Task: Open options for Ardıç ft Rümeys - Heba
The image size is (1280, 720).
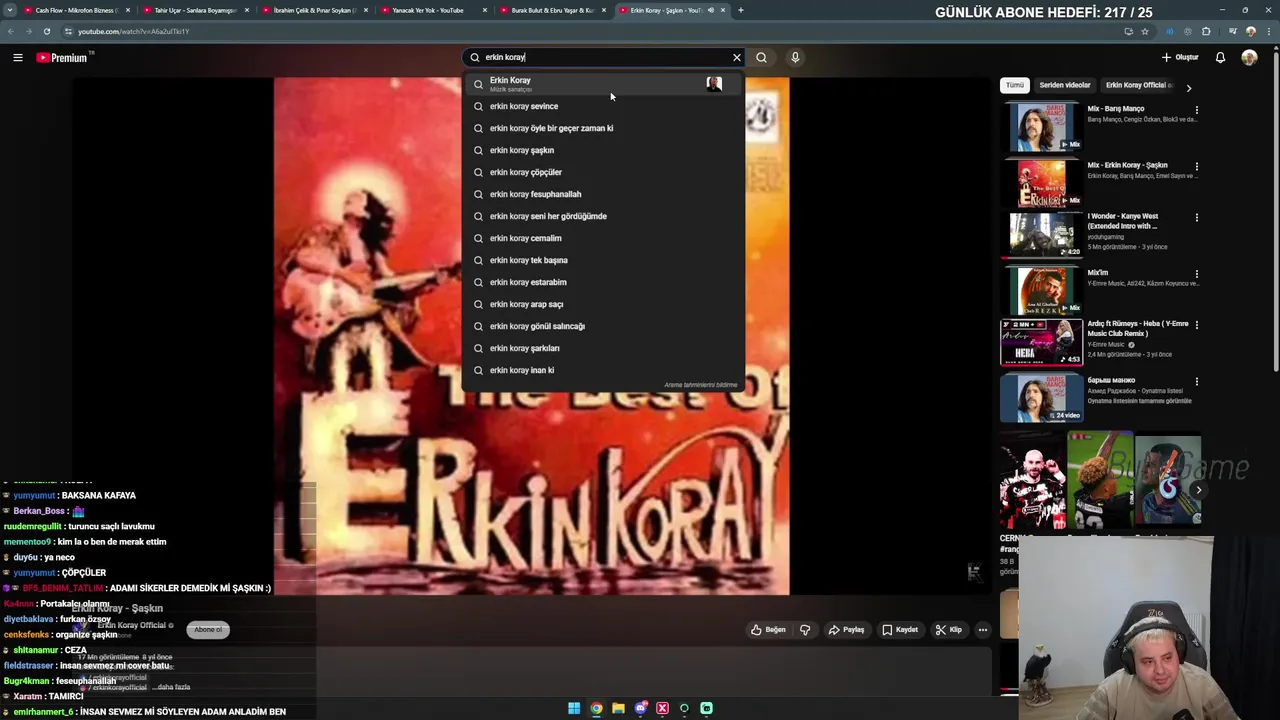Action: click(x=1196, y=324)
